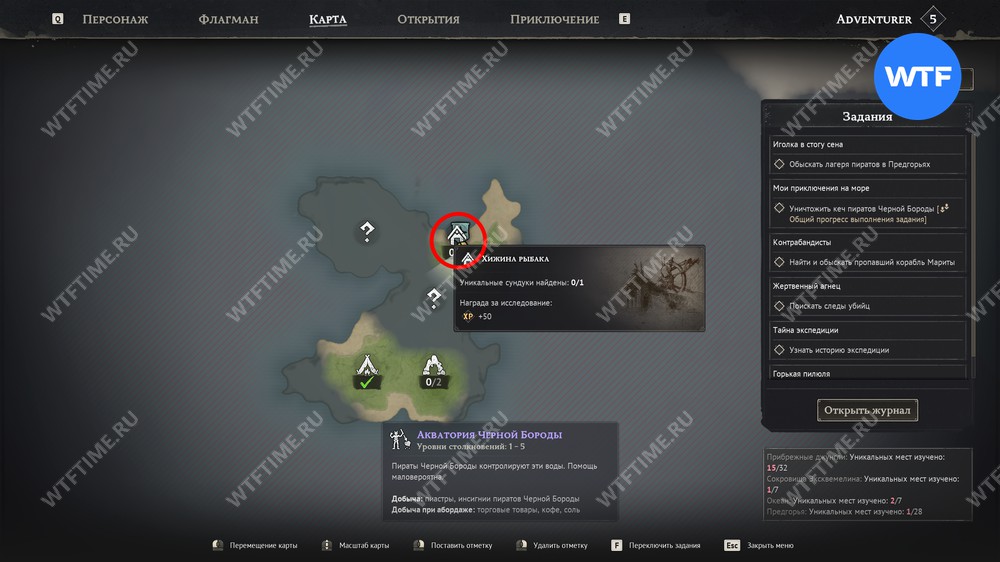Toggle diamond marker for Поискать следы убийц
Image resolution: width=1000 pixels, height=562 pixels.
(x=779, y=306)
